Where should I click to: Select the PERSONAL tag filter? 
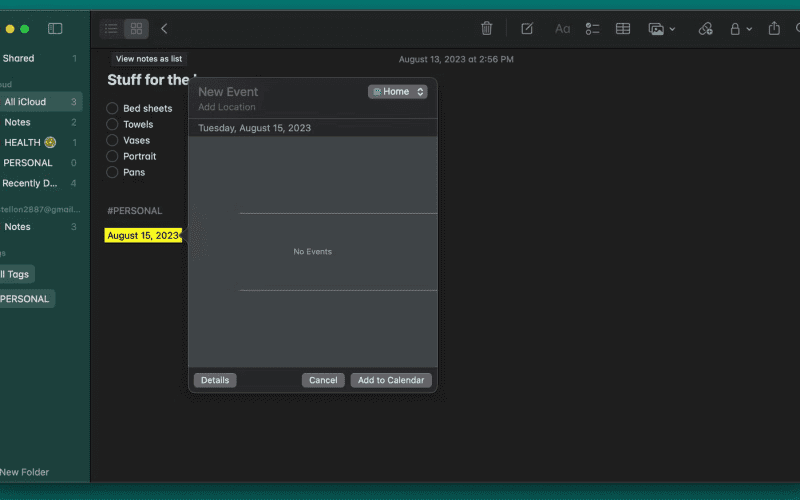[x=26, y=299]
